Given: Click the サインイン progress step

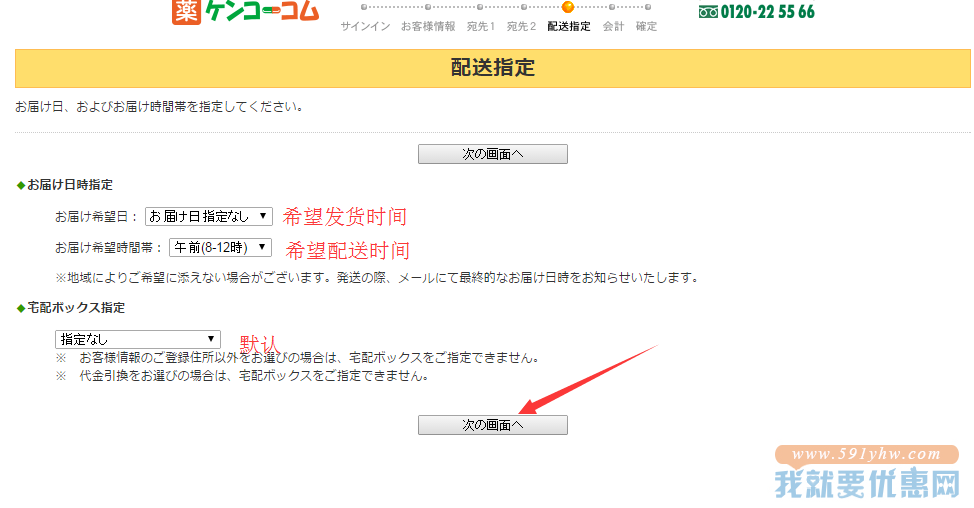Looking at the screenshot, I should click(x=365, y=26).
